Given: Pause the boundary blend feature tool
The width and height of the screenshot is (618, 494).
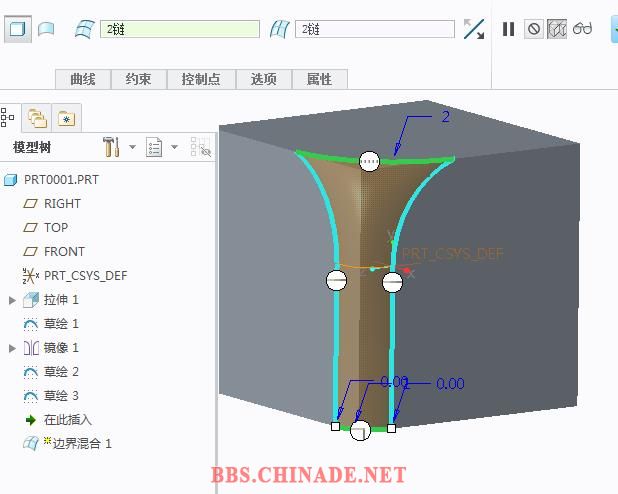Looking at the screenshot, I should [508, 29].
